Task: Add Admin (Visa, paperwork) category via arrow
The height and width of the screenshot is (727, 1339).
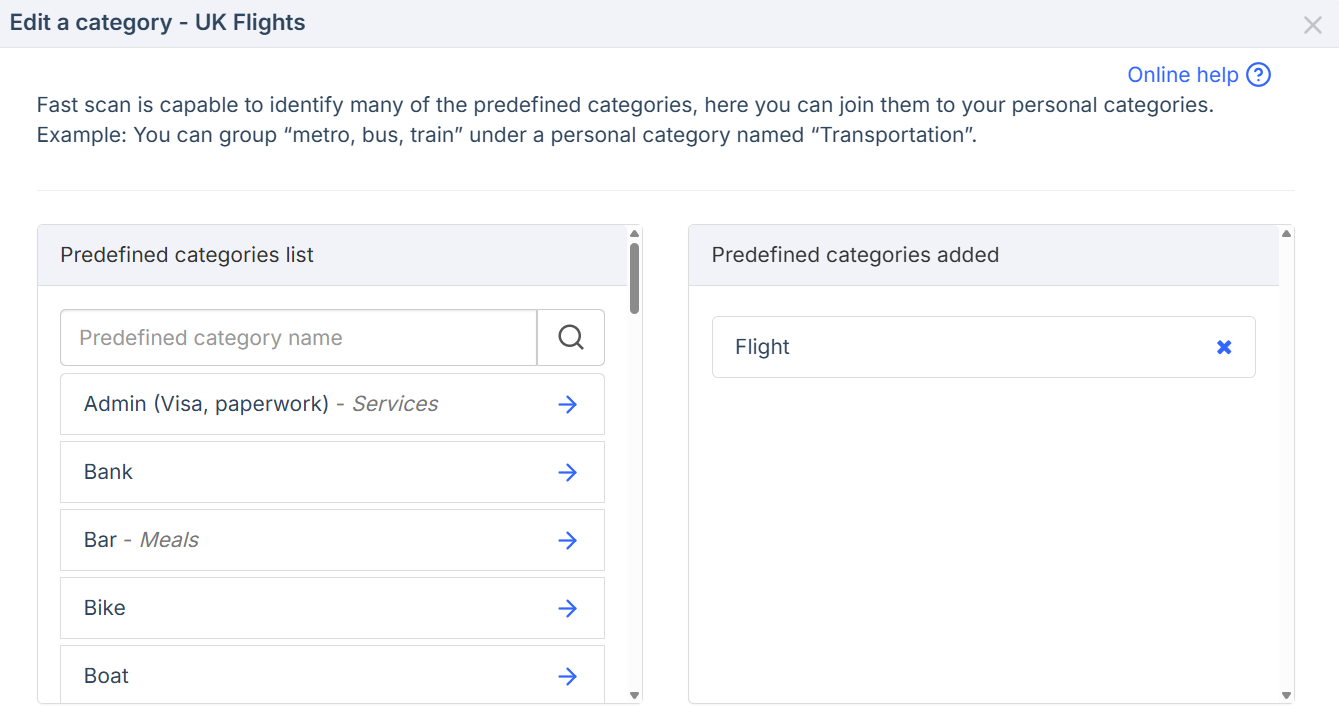Action: click(x=567, y=404)
